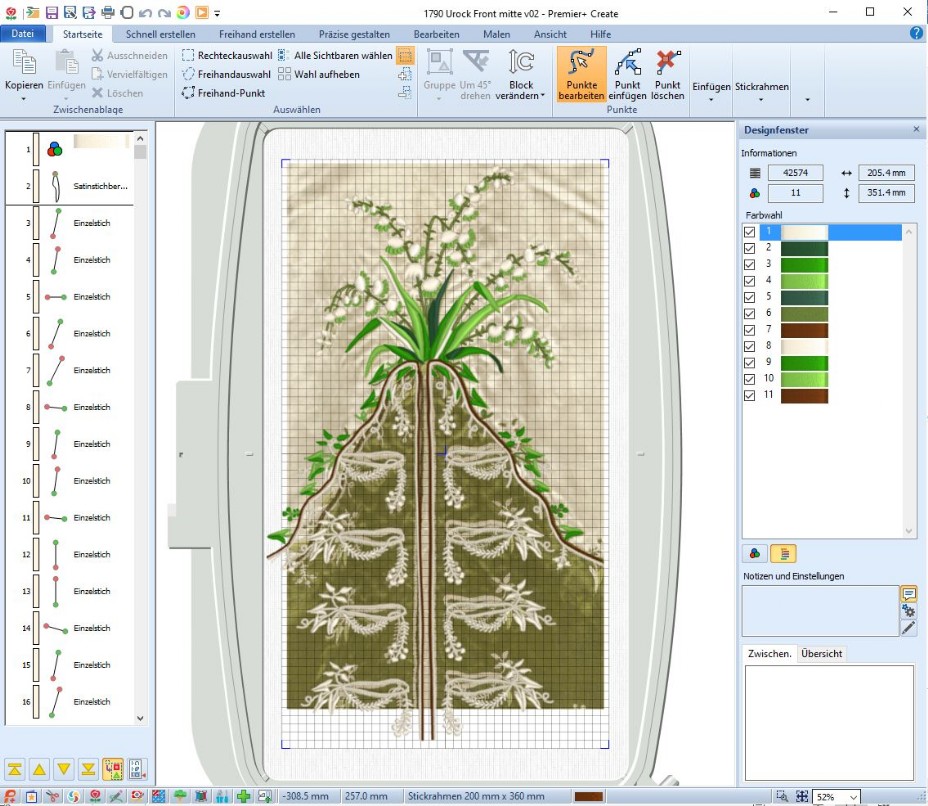The image size is (928, 806).
Task: Disable the color 11 checkbox
Action: [750, 396]
